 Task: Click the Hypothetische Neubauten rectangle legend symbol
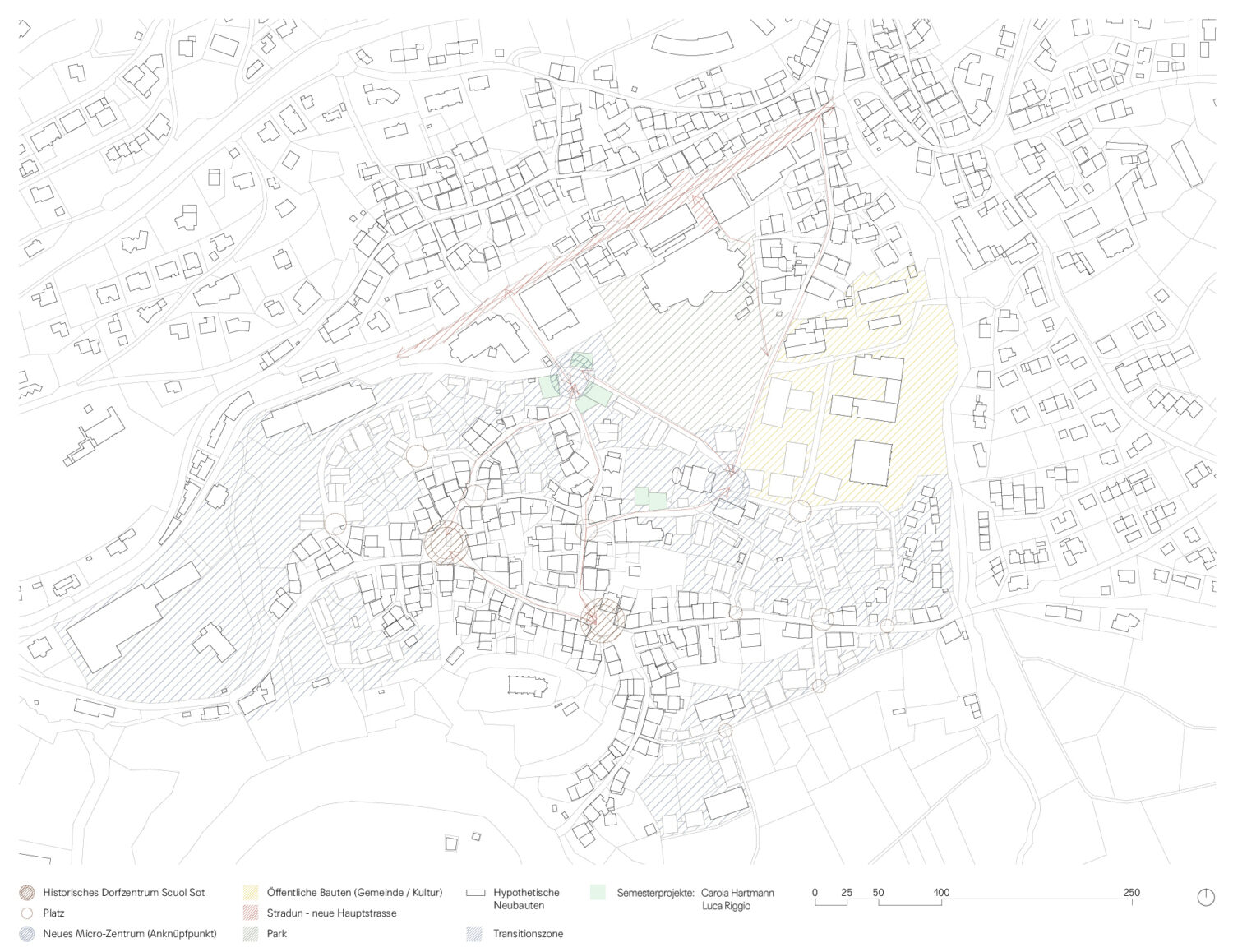coord(474,892)
